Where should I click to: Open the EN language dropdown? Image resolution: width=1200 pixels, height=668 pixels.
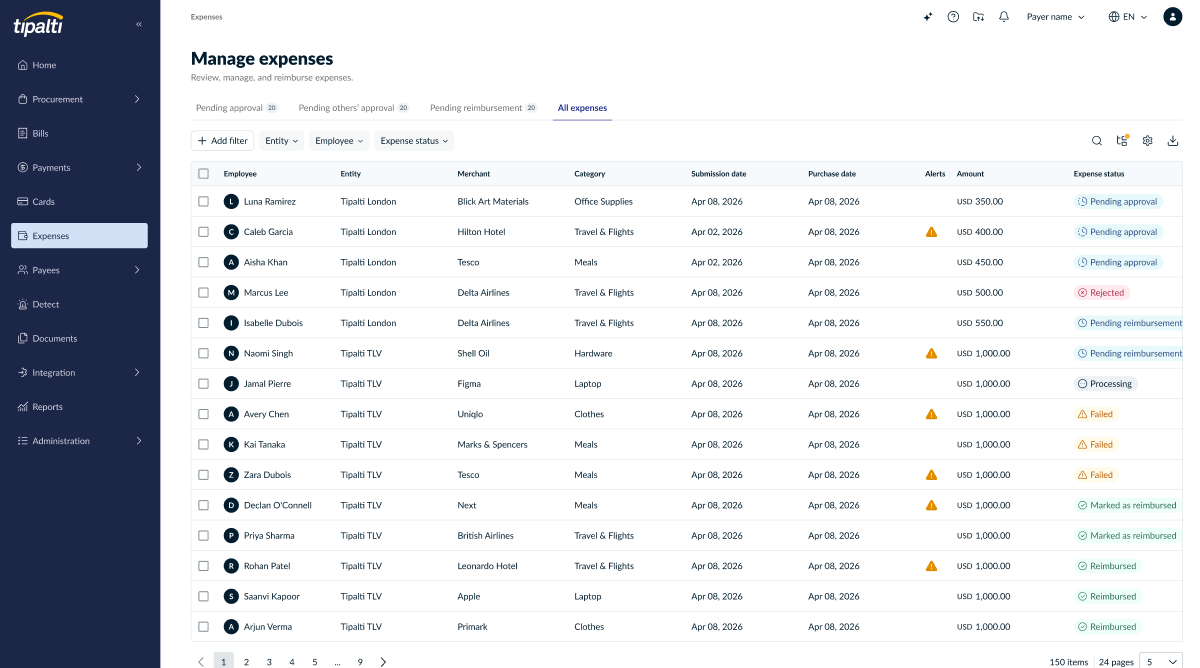click(1128, 17)
